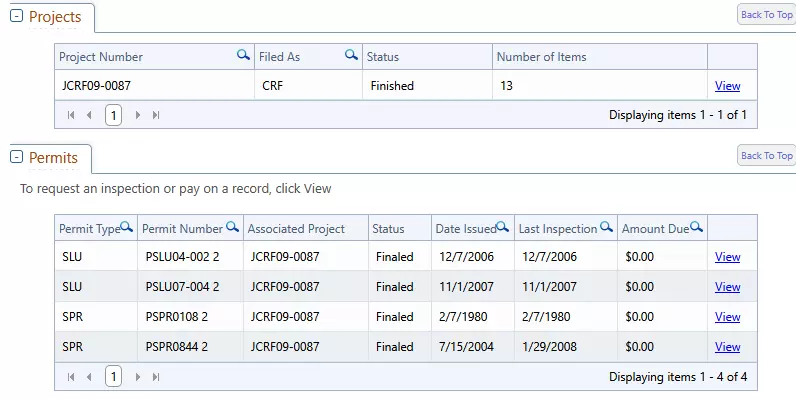This screenshot has width=796, height=399.
Task: Select the 'PSLU04-002 2' permit number cell
Action: [190, 256]
